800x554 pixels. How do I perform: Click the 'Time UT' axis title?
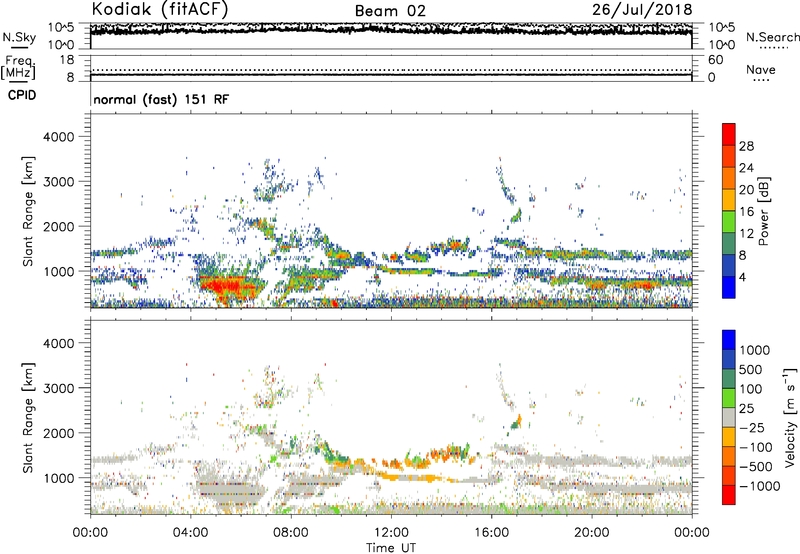click(x=391, y=548)
